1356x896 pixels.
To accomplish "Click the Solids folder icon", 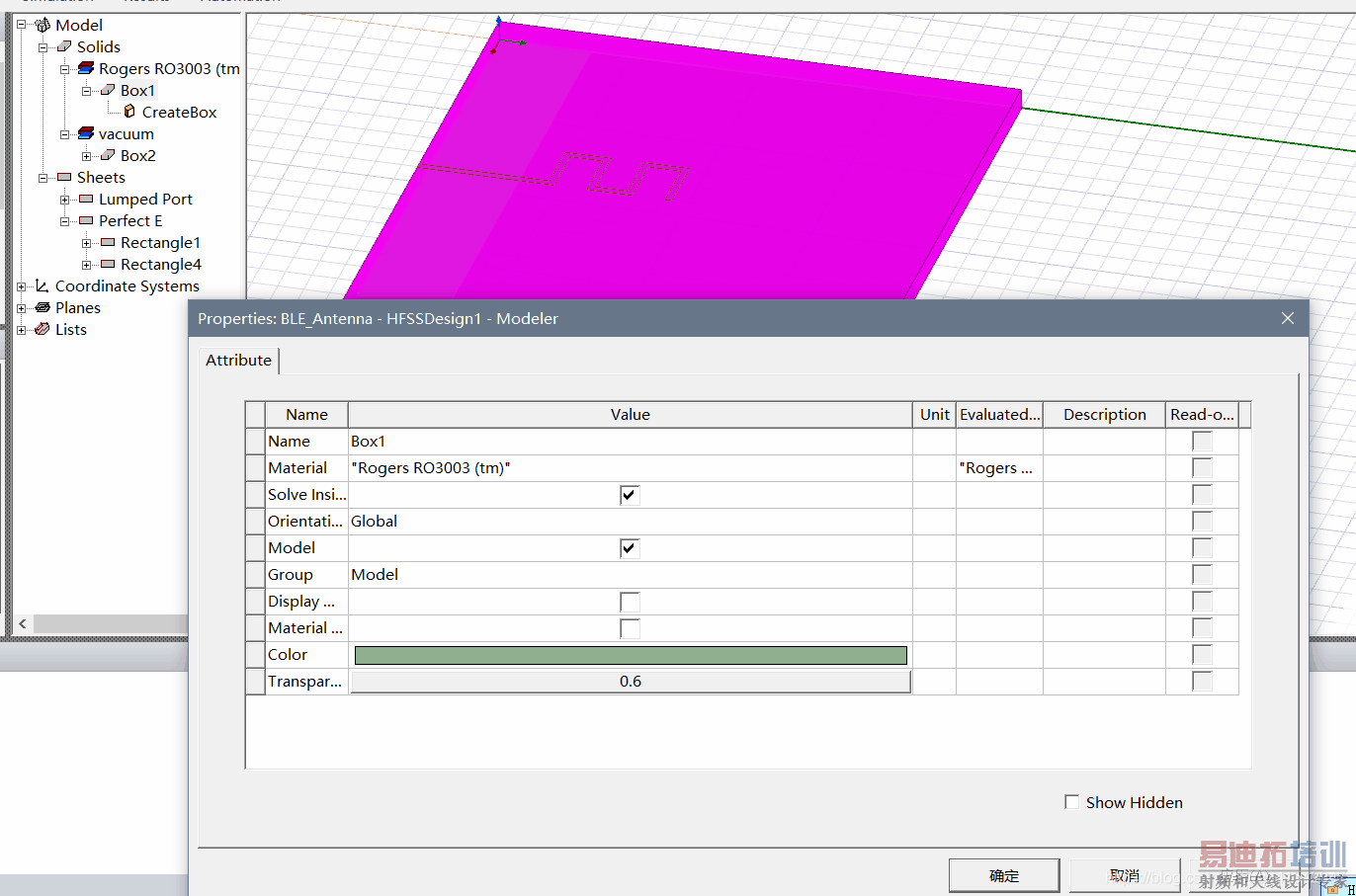I will coord(64,46).
